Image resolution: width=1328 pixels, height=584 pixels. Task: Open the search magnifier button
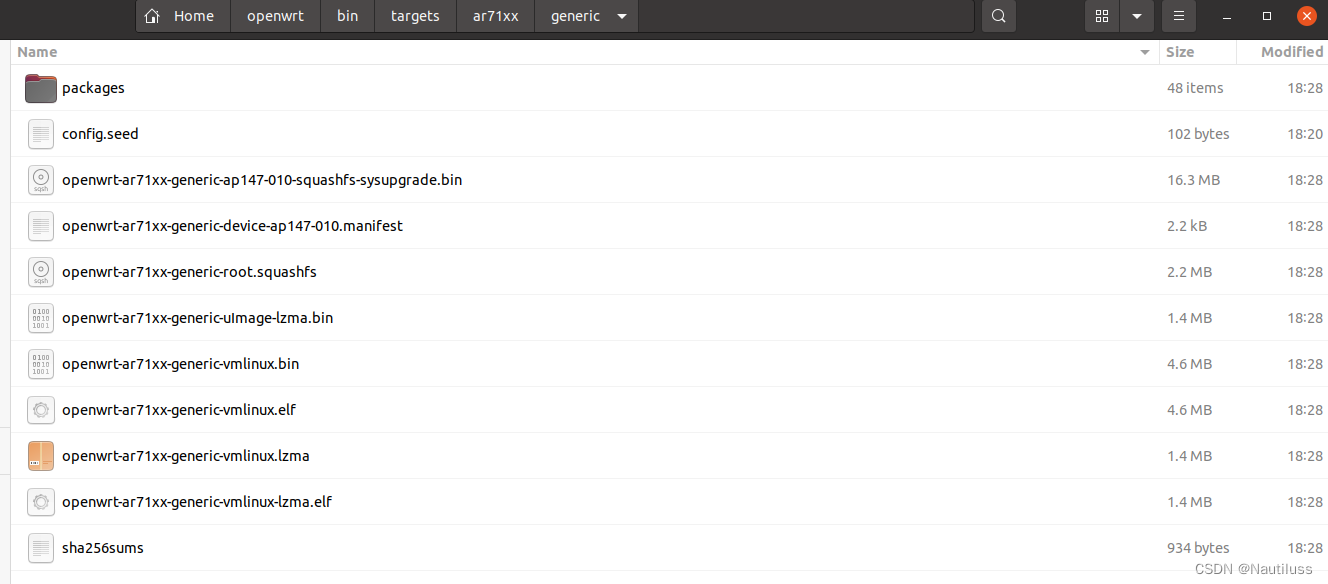click(998, 16)
